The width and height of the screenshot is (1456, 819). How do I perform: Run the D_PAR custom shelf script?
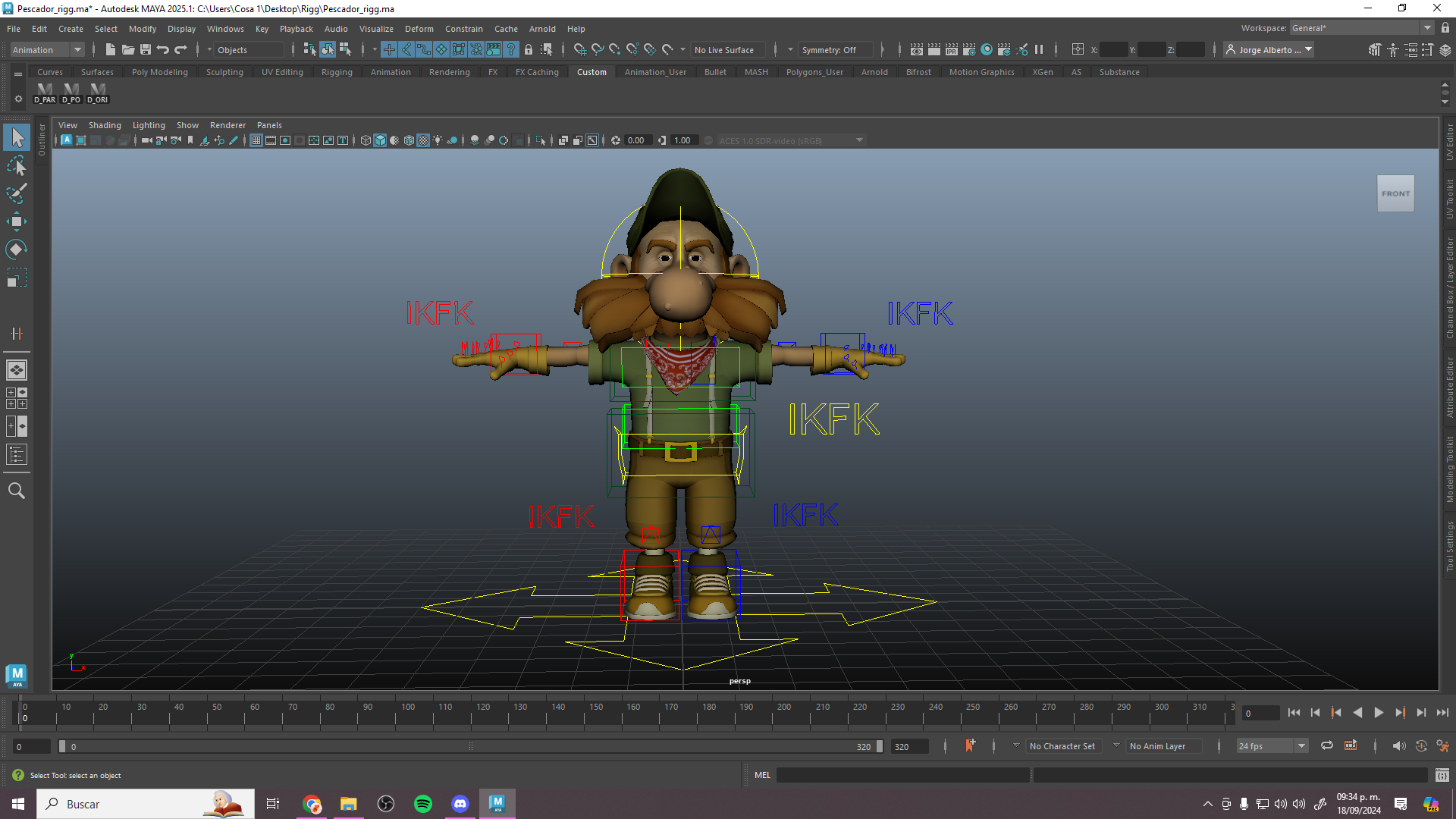click(45, 93)
